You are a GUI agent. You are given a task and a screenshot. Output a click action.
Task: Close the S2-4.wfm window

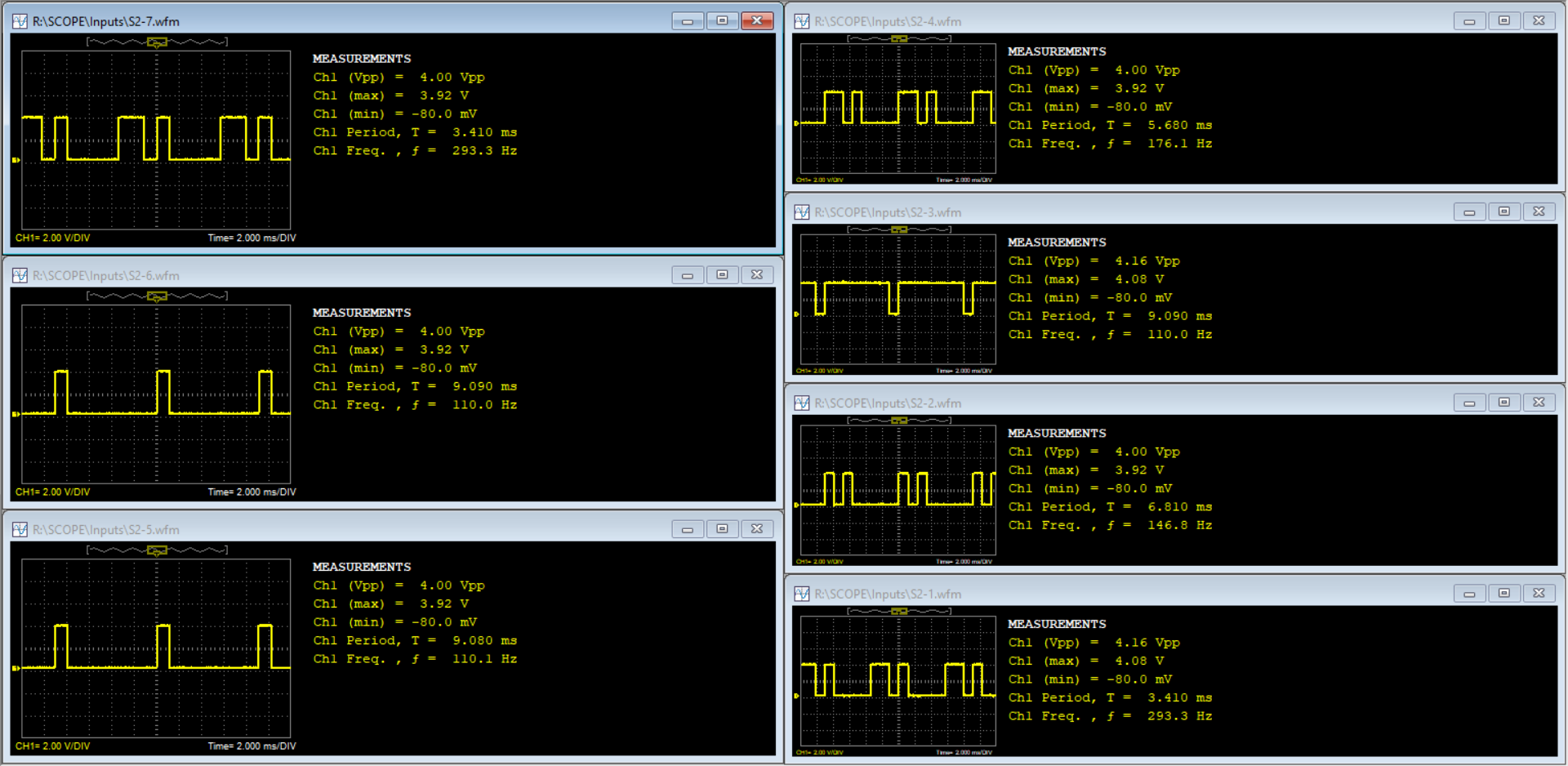(x=1539, y=21)
